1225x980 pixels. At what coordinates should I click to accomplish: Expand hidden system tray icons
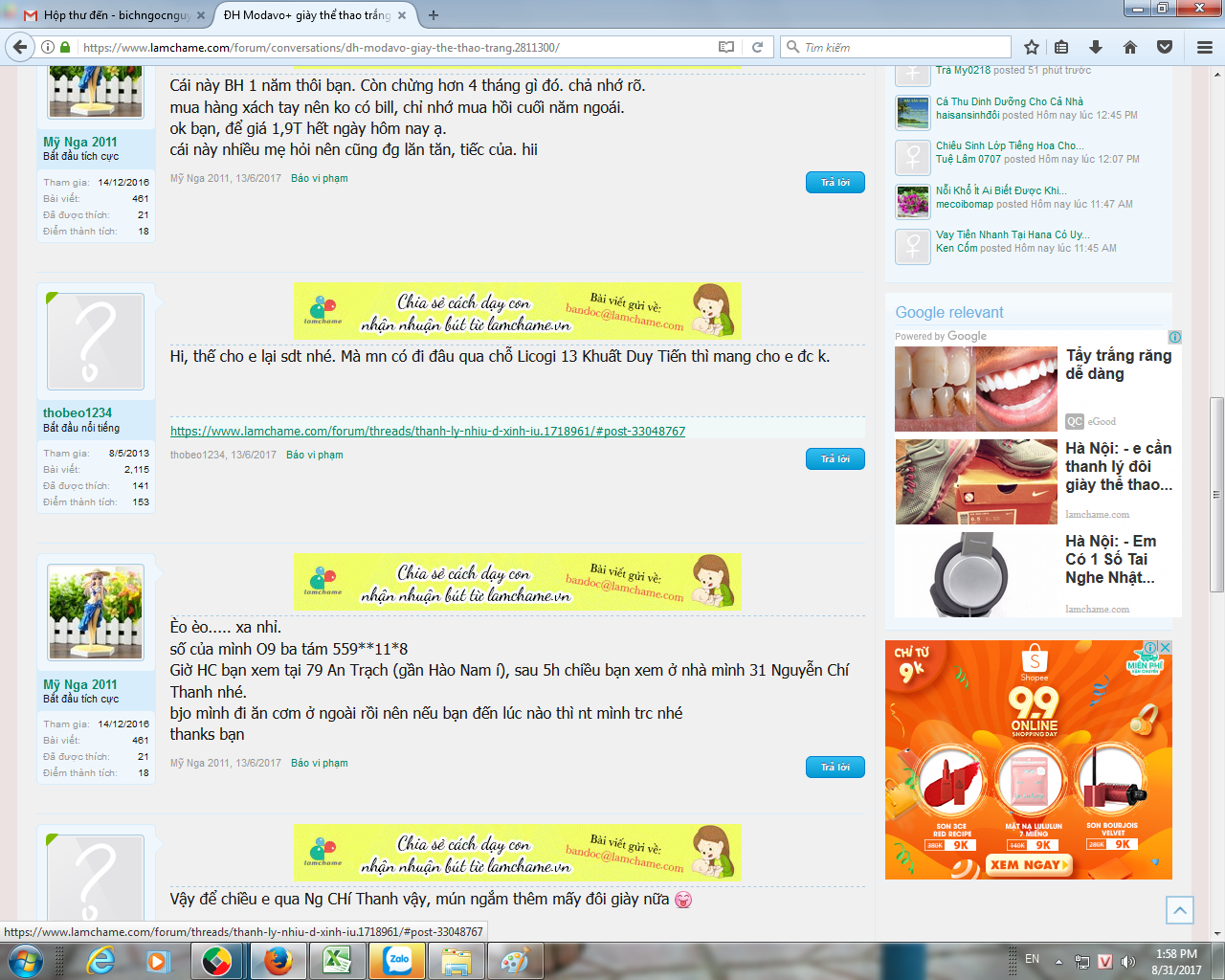tap(1058, 961)
